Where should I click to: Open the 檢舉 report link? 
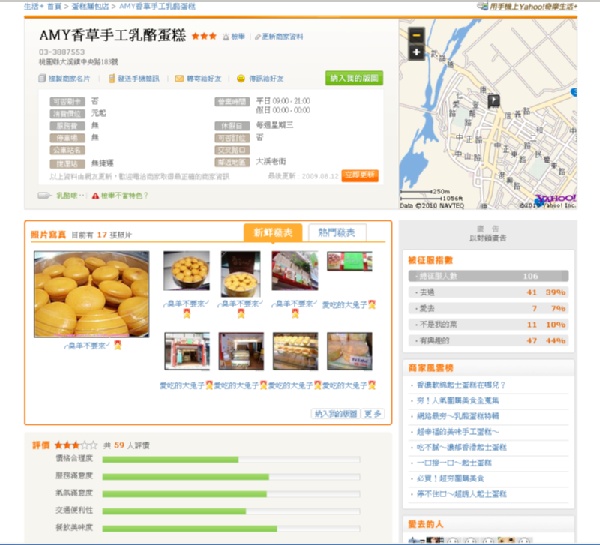click(238, 37)
